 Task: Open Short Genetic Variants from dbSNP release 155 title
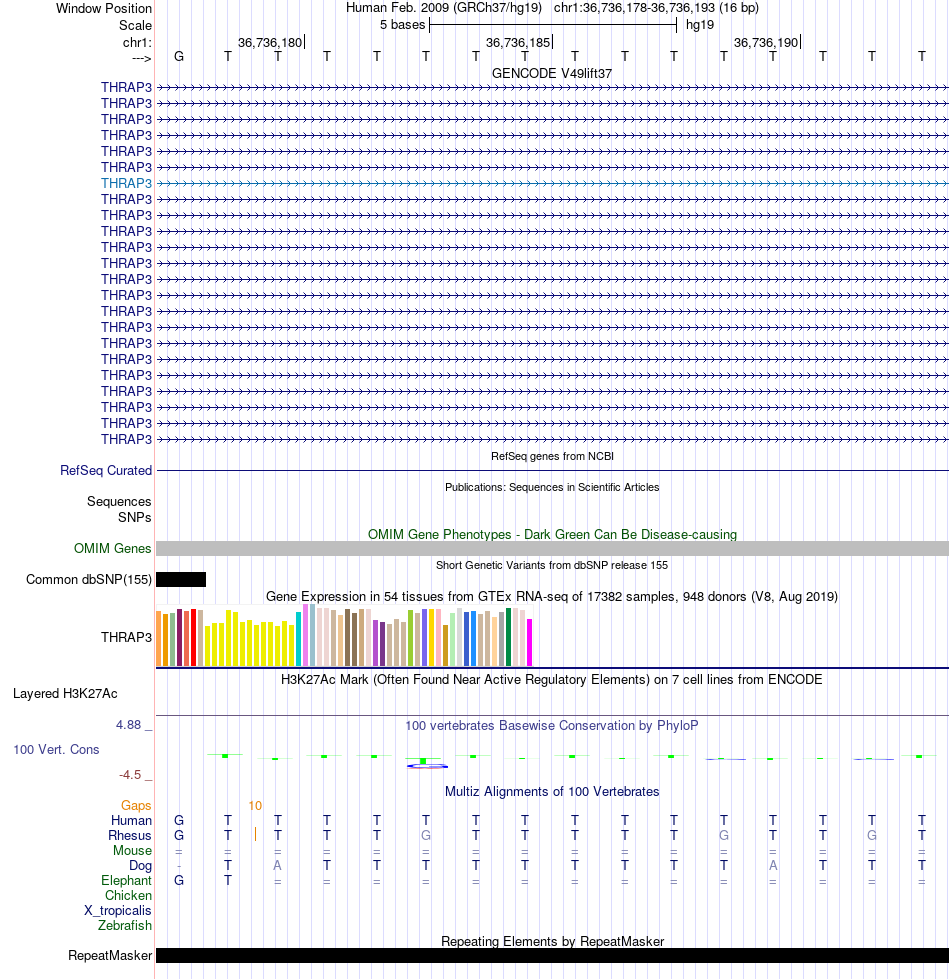[552, 565]
